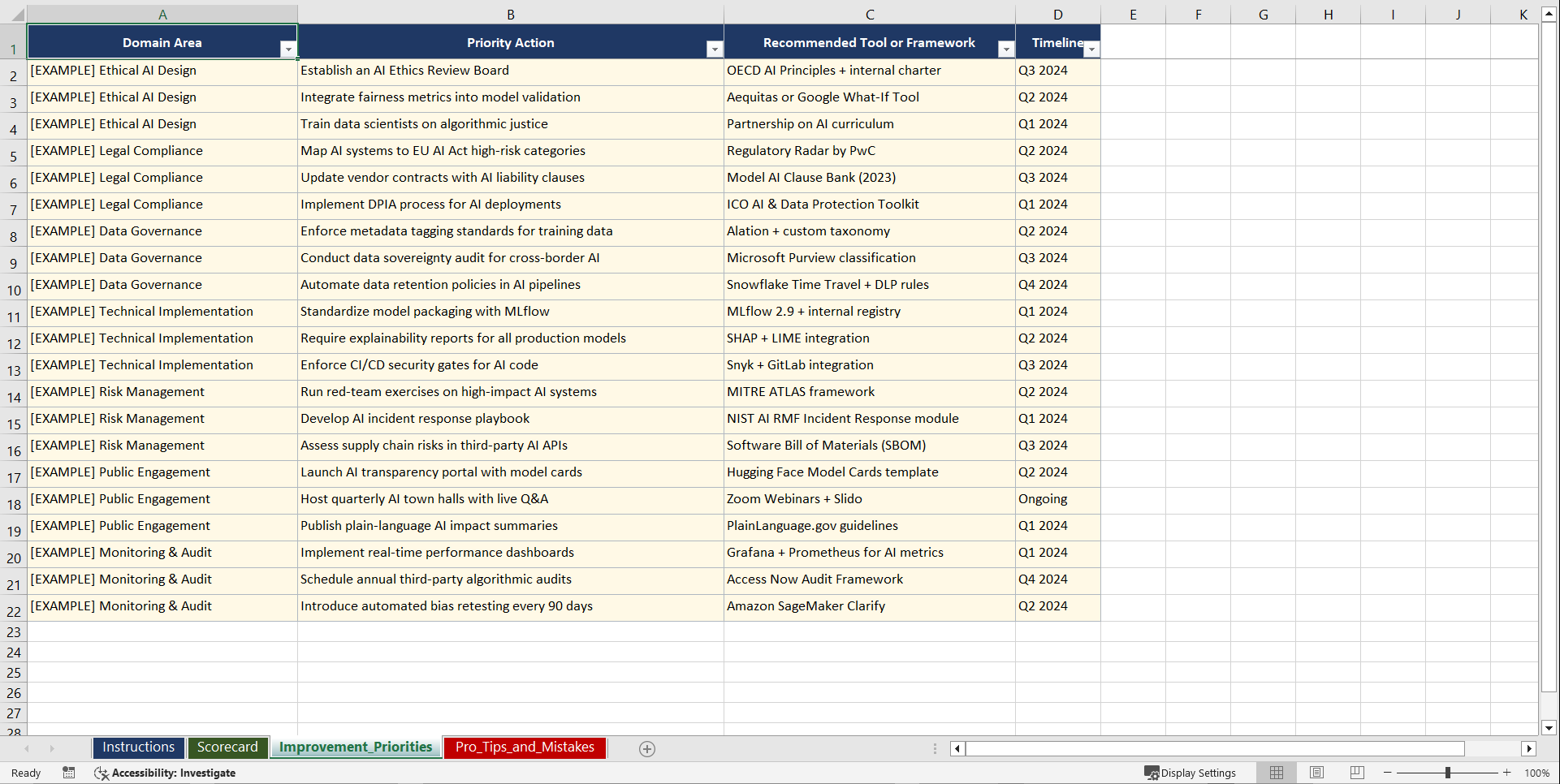The height and width of the screenshot is (784, 1560).
Task: Add a new worksheet with the plus icon
Action: pyautogui.click(x=646, y=748)
